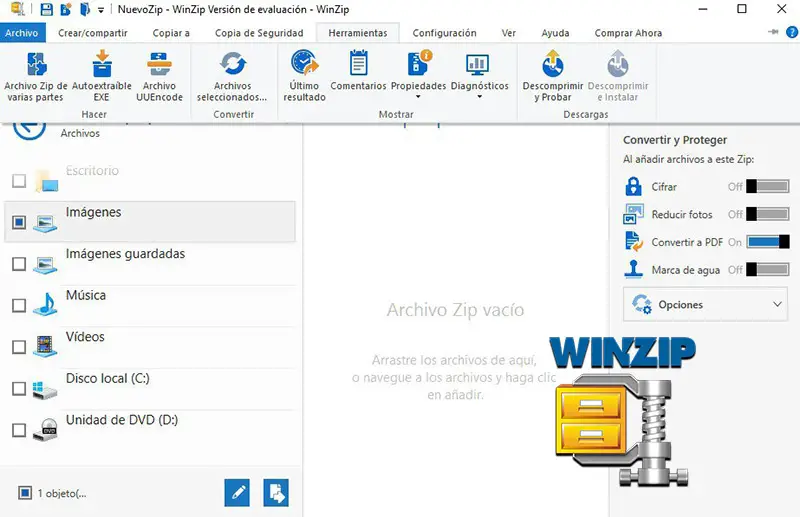Click the add-to-zip file arrow button
This screenshot has width=800, height=517.
276,493
